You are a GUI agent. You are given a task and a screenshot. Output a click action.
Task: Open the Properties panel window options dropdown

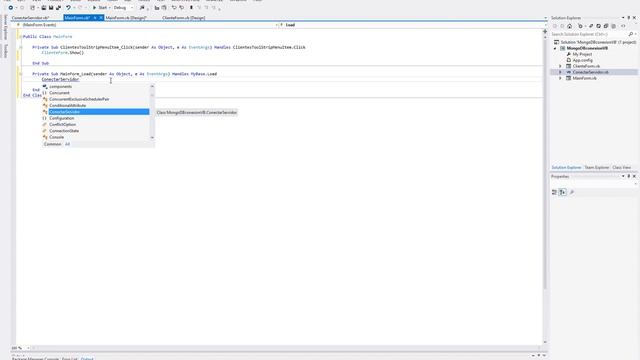pos(623,177)
